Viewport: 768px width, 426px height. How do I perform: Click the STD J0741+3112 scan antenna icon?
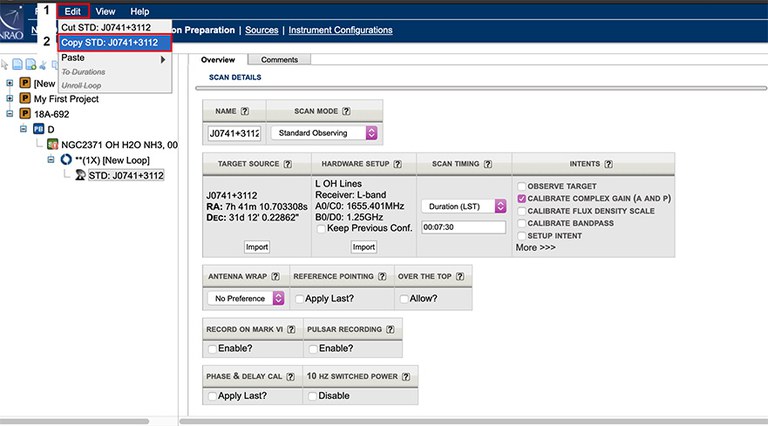click(80, 175)
